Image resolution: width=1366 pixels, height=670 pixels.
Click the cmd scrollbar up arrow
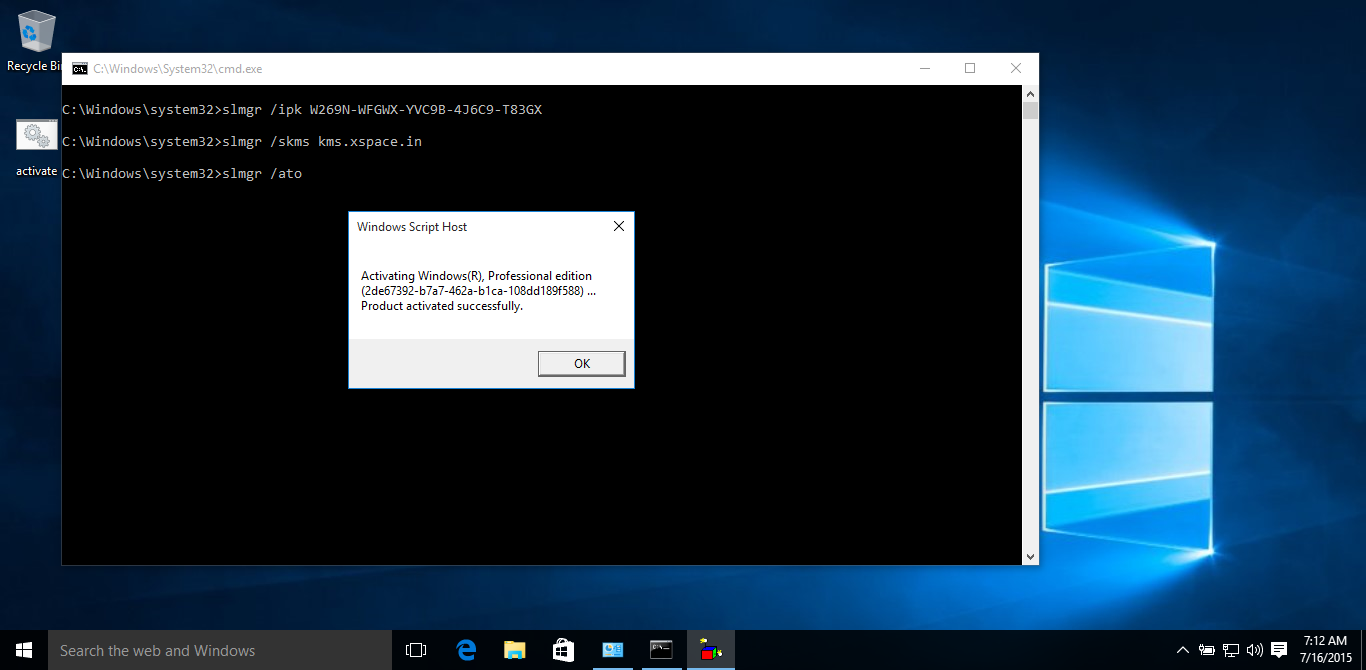coord(1030,93)
